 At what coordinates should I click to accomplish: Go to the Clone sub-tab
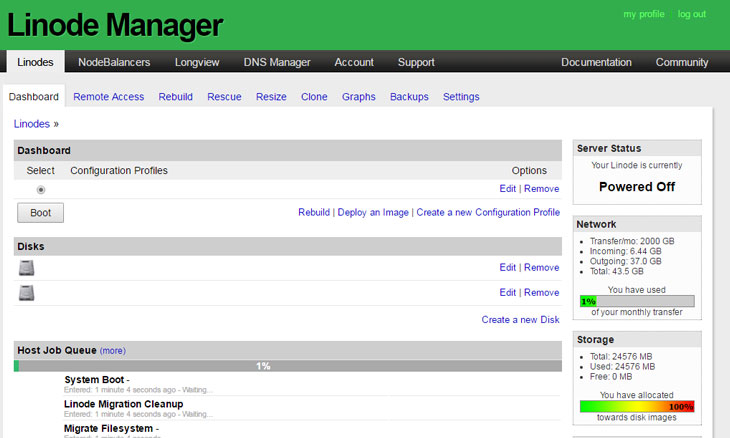click(x=314, y=97)
